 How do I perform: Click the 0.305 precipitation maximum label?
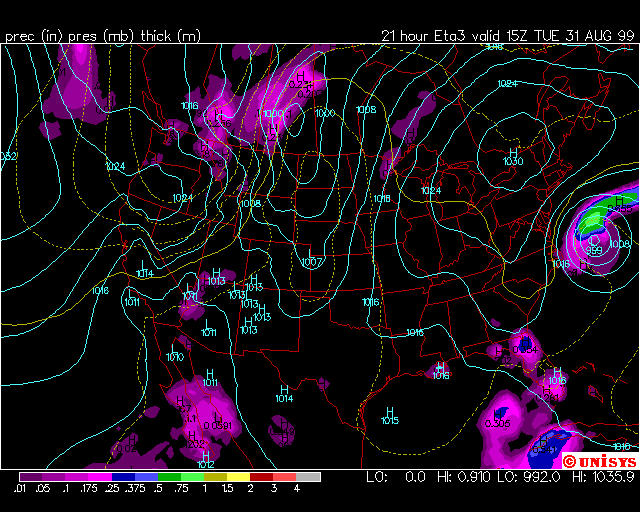click(x=497, y=423)
